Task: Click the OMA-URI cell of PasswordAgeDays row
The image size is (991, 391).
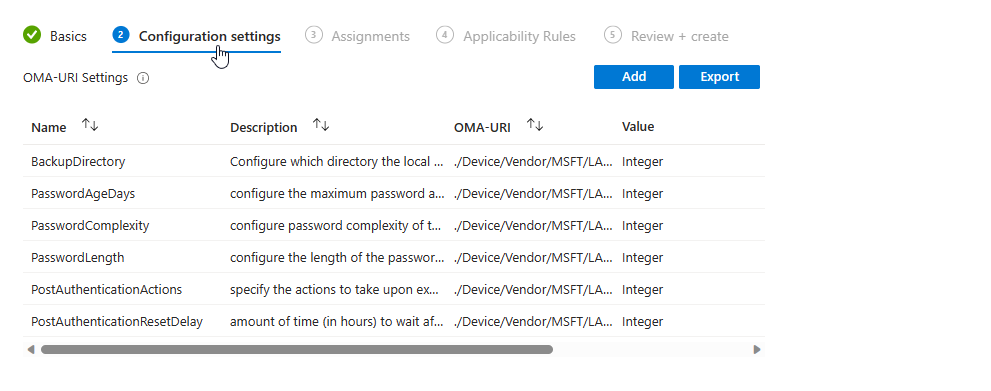Action: (x=533, y=193)
